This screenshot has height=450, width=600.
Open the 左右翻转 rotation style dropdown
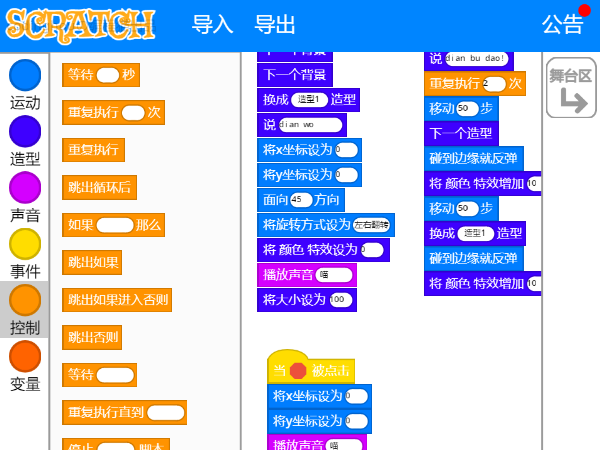pyautogui.click(x=372, y=224)
